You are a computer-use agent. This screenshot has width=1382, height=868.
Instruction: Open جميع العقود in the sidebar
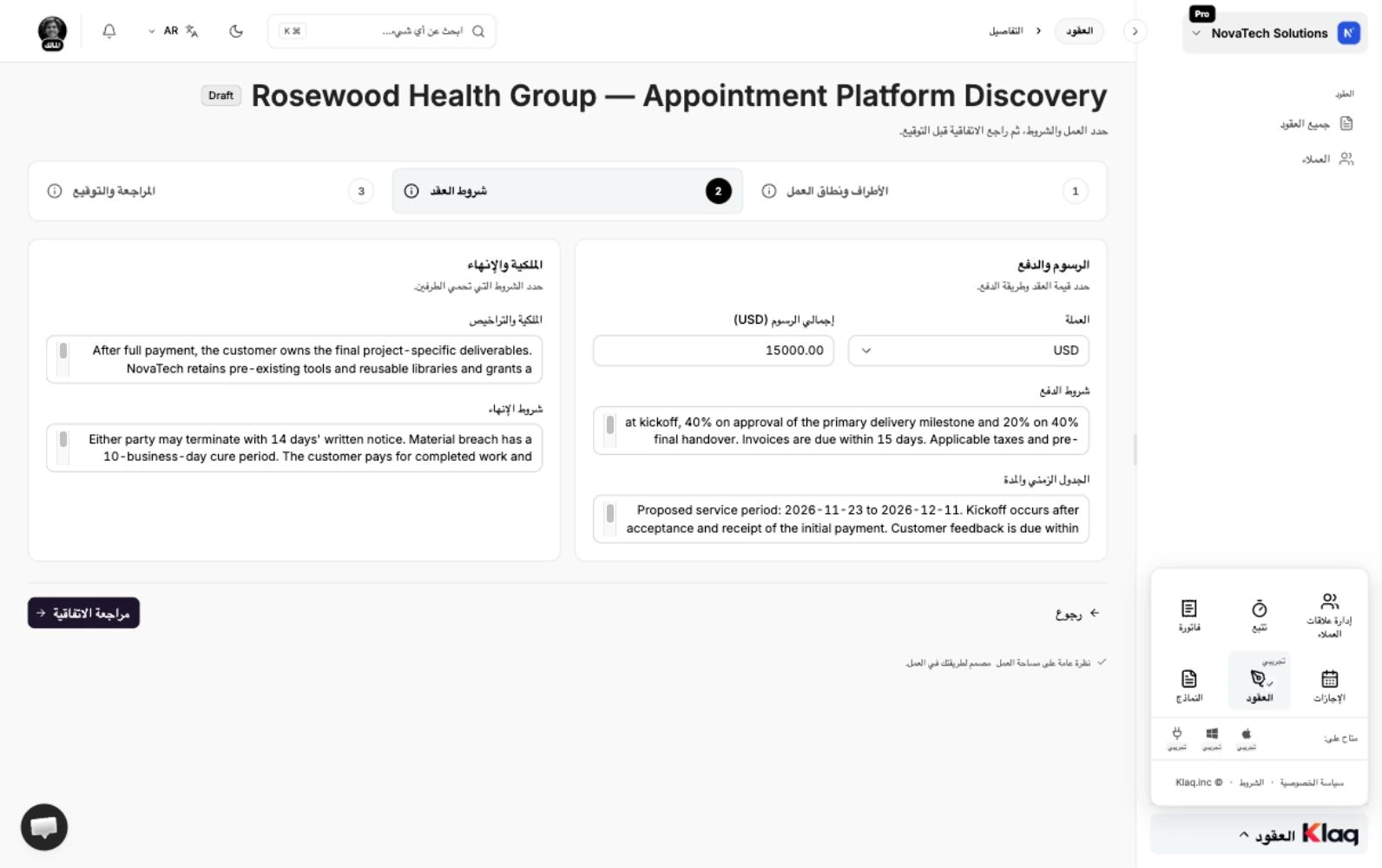click(1316, 124)
